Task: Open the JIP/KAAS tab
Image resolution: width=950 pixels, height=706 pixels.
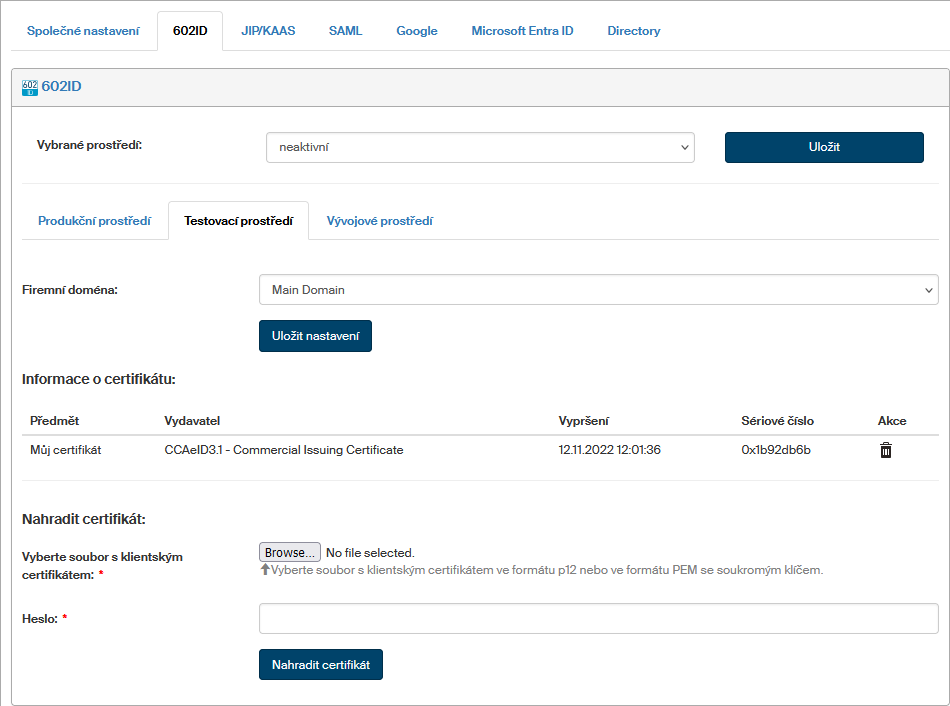Action: pyautogui.click(x=268, y=31)
